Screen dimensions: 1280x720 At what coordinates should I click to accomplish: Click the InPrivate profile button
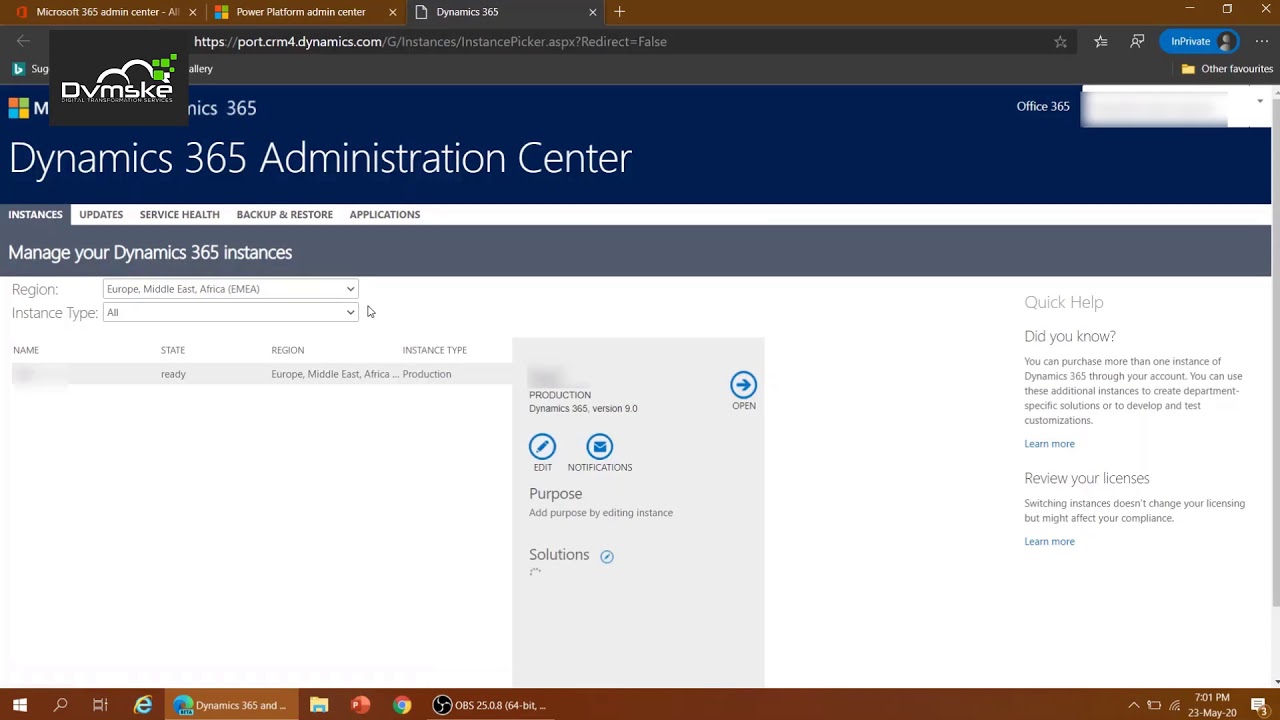(1200, 42)
